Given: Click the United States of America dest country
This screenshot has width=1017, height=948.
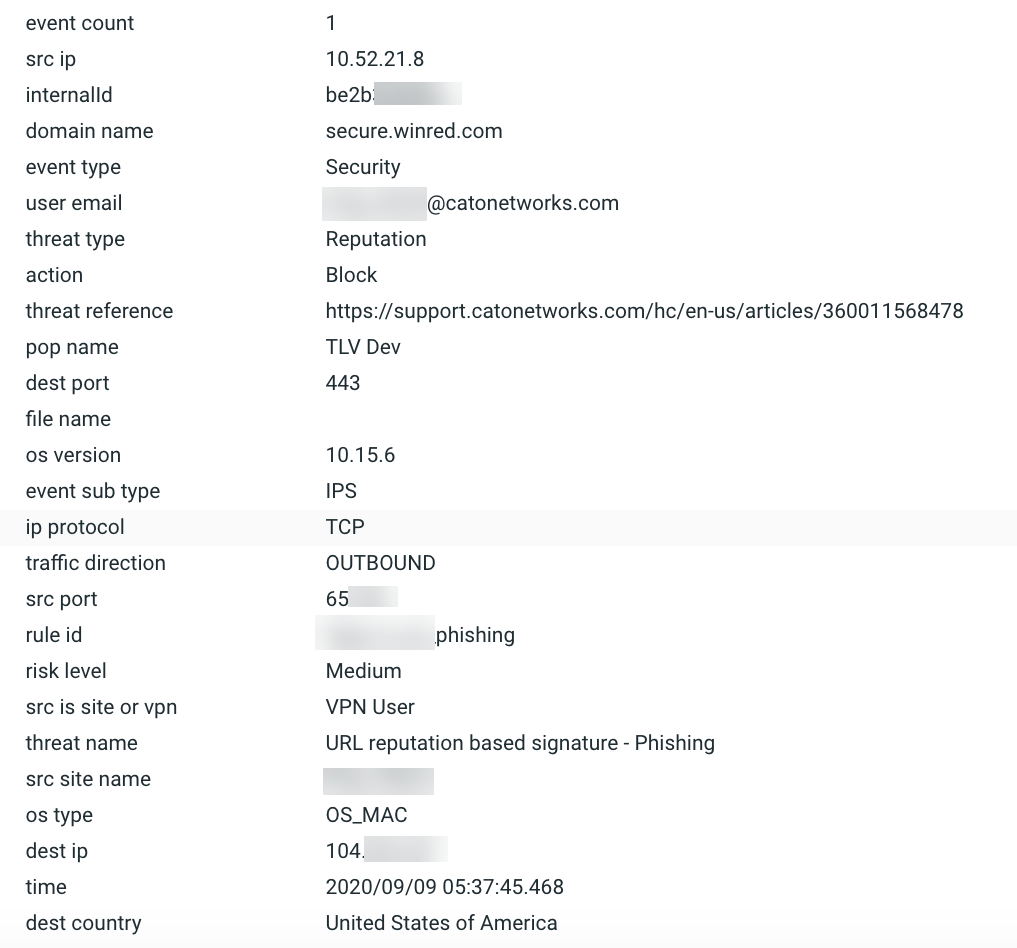Looking at the screenshot, I should click(x=441, y=923).
